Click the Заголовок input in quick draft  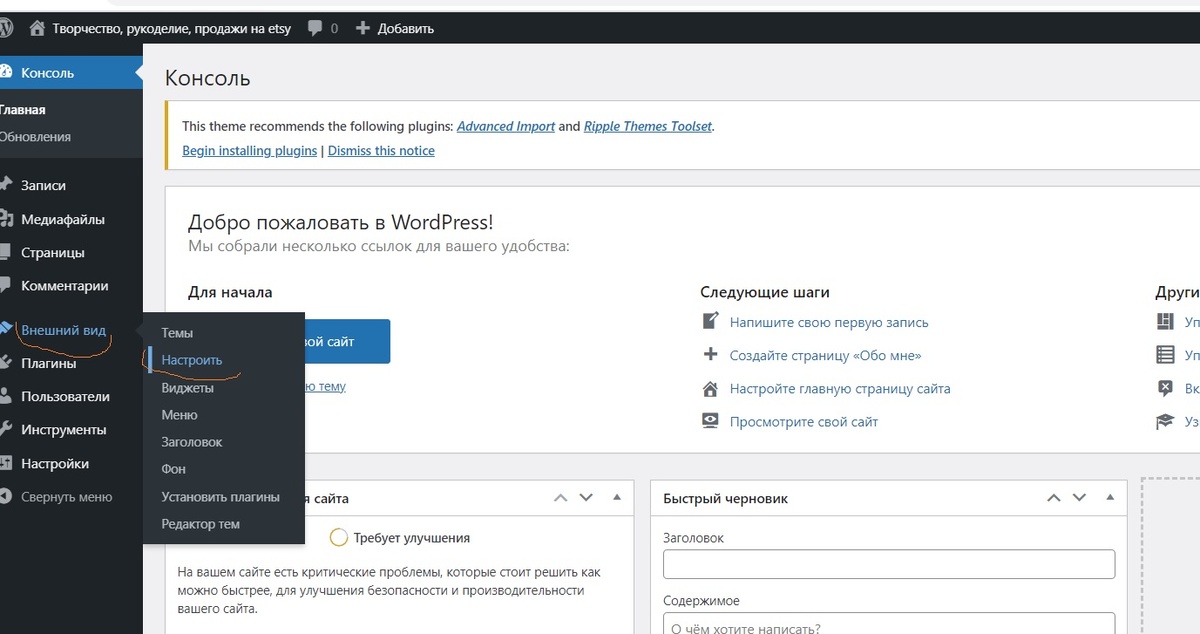(889, 564)
